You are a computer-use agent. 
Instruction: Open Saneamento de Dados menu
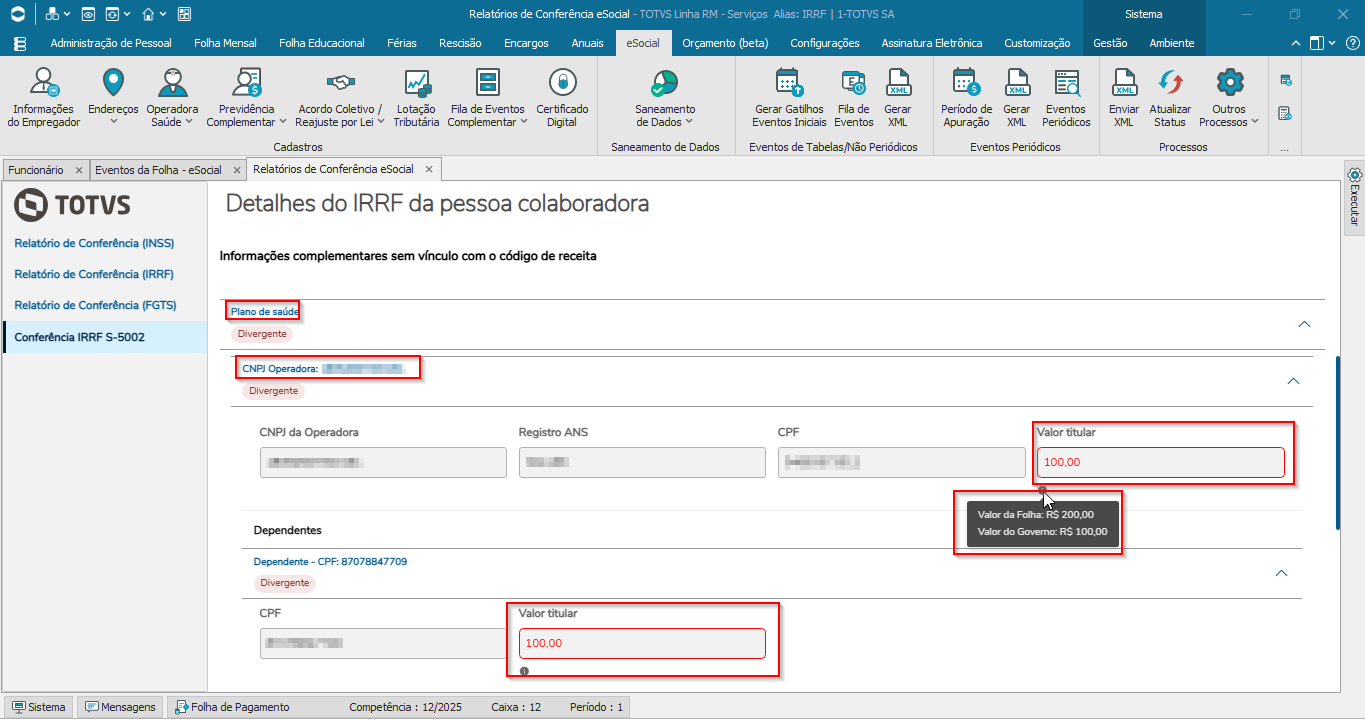(665, 98)
